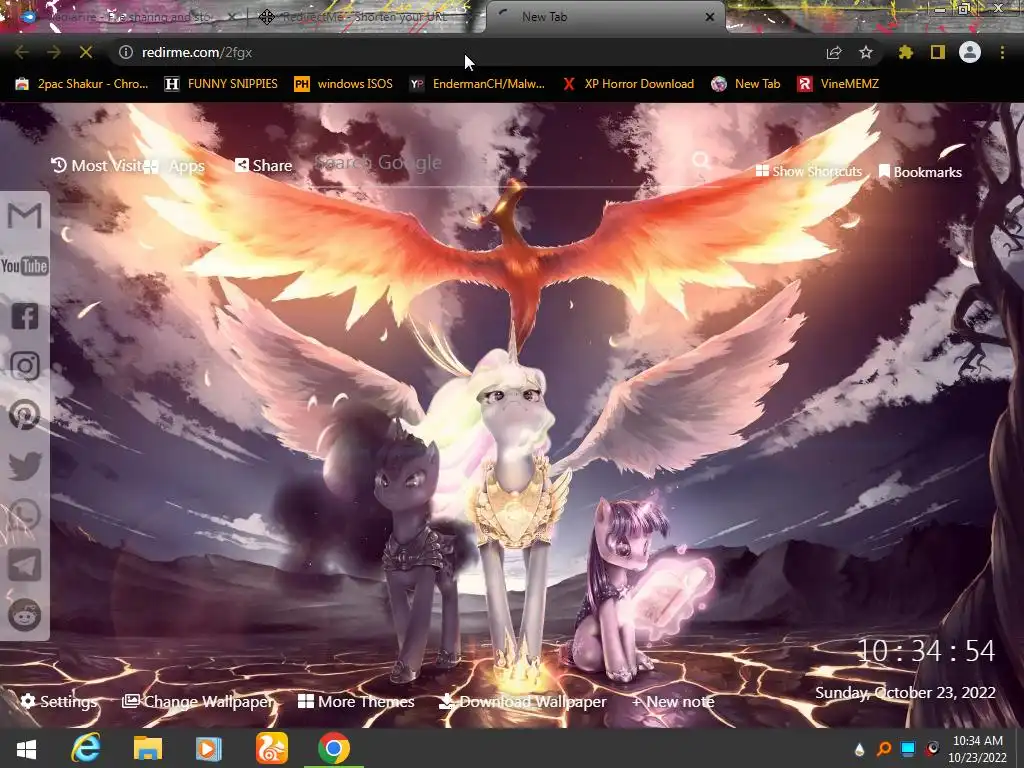Open Telegram from the left sidebar
This screenshot has width=1024, height=768.
coord(25,565)
